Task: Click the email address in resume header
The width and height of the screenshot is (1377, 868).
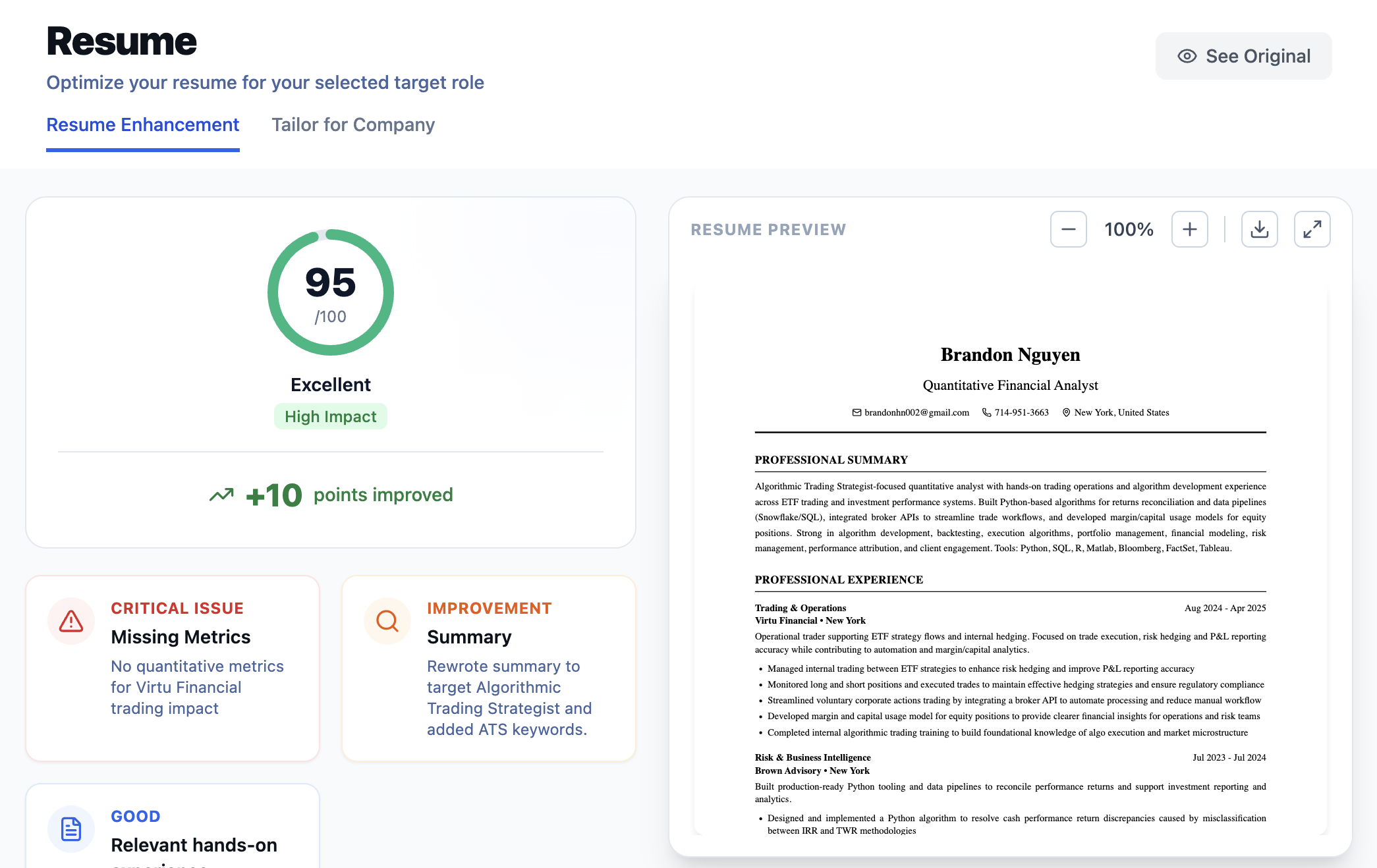Action: point(916,412)
